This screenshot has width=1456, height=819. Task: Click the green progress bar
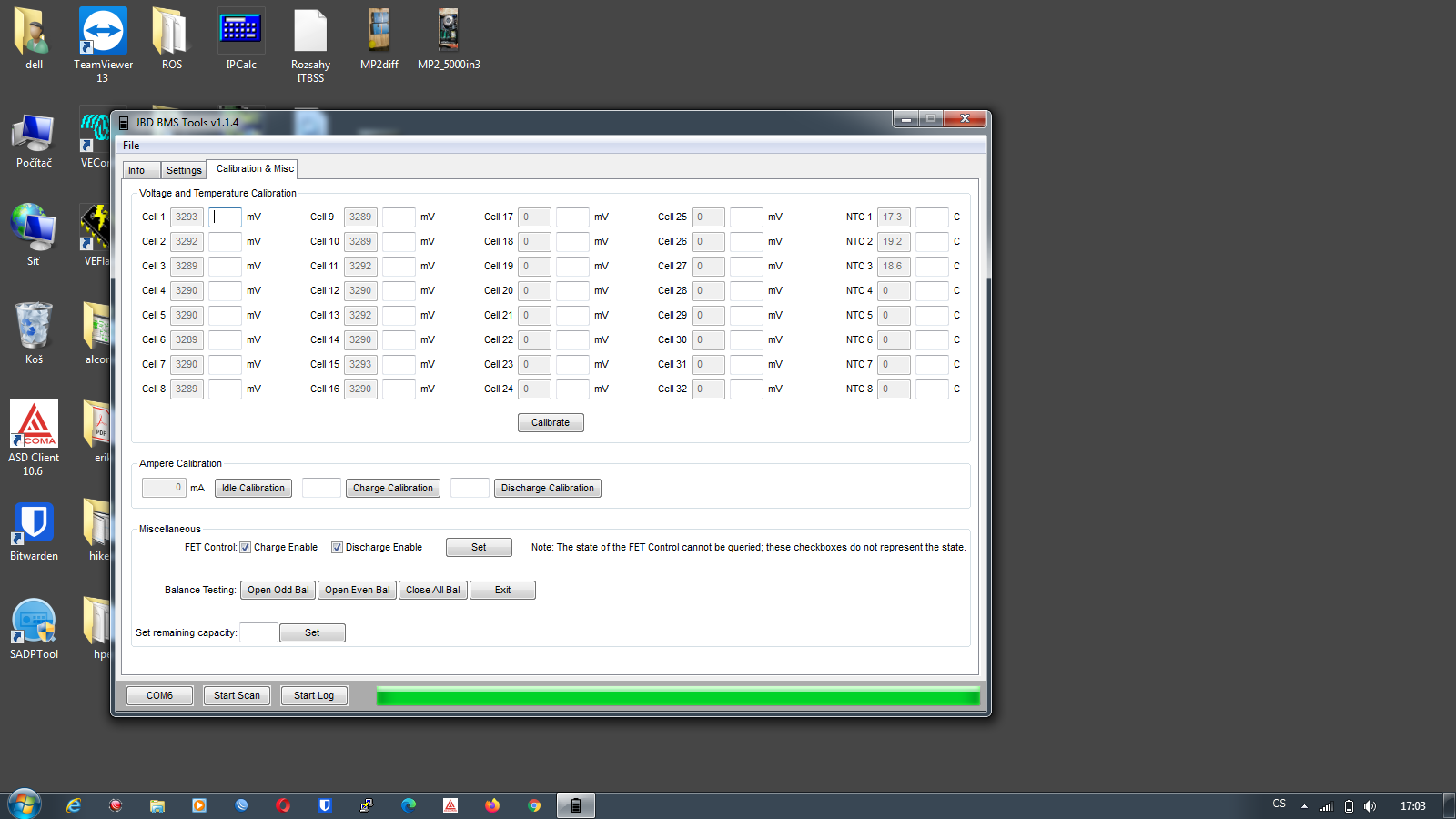[x=678, y=697]
